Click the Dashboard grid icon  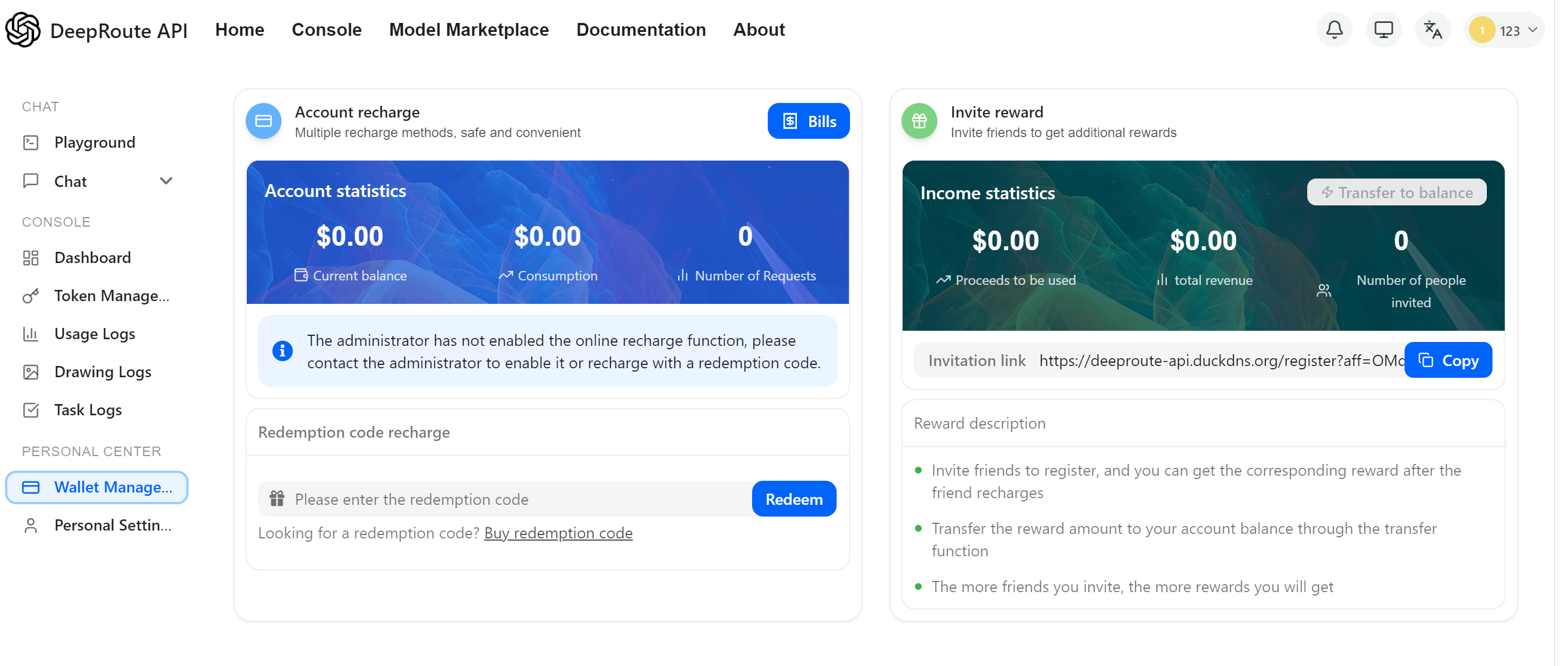coord(30,258)
